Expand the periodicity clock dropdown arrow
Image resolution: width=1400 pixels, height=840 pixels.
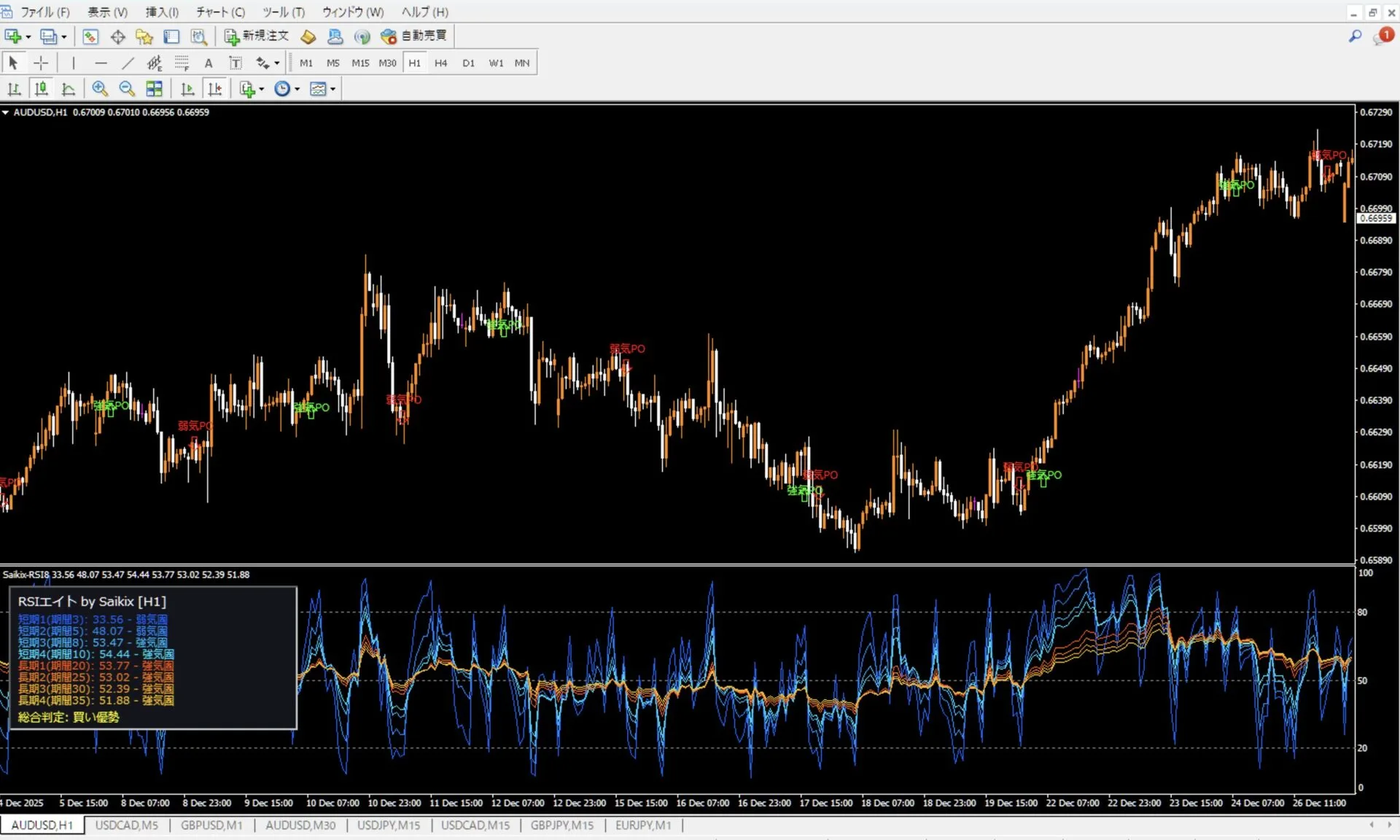pos(297,90)
